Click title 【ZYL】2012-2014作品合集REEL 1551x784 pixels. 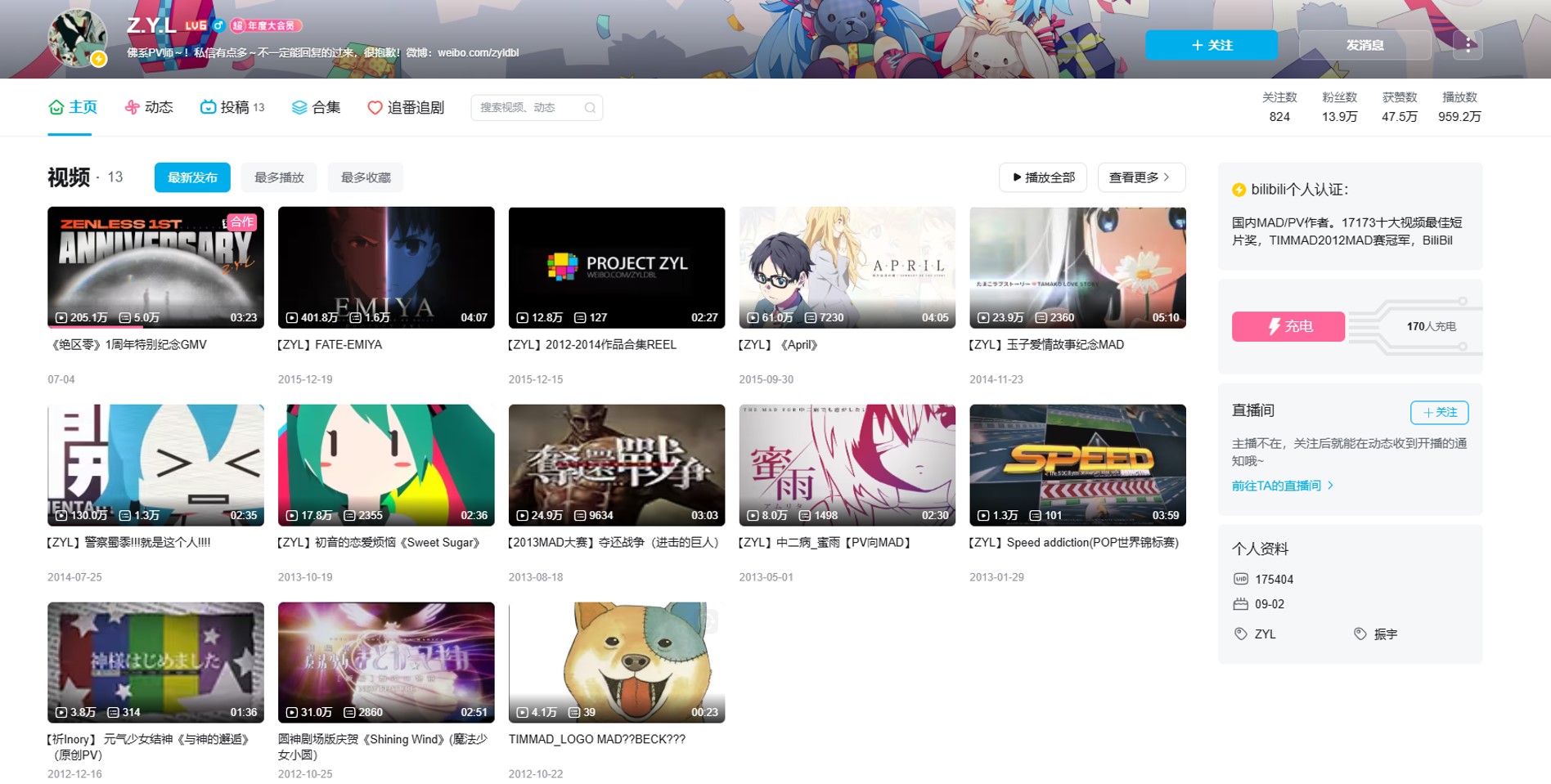(592, 345)
